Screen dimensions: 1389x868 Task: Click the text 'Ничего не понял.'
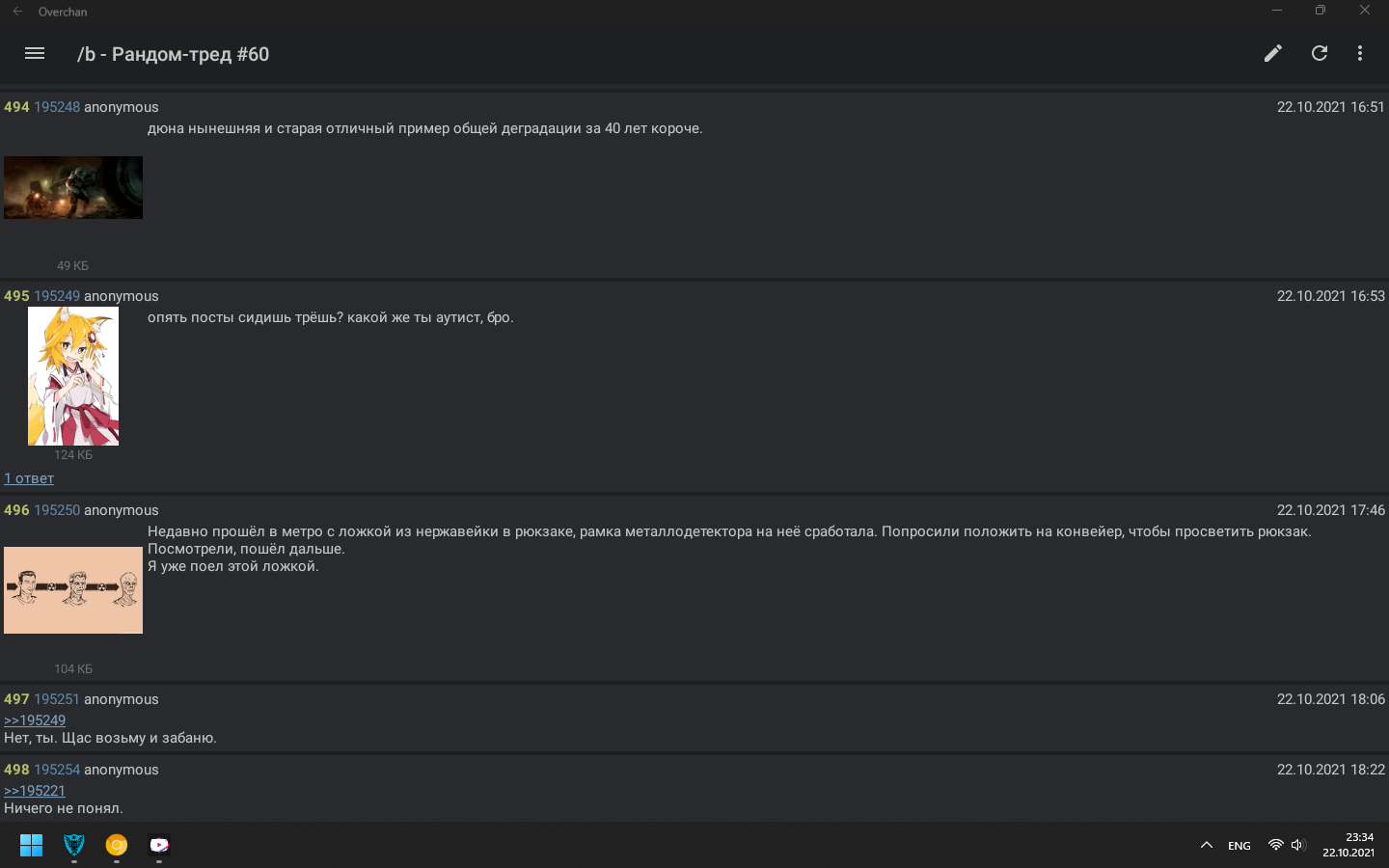click(64, 808)
